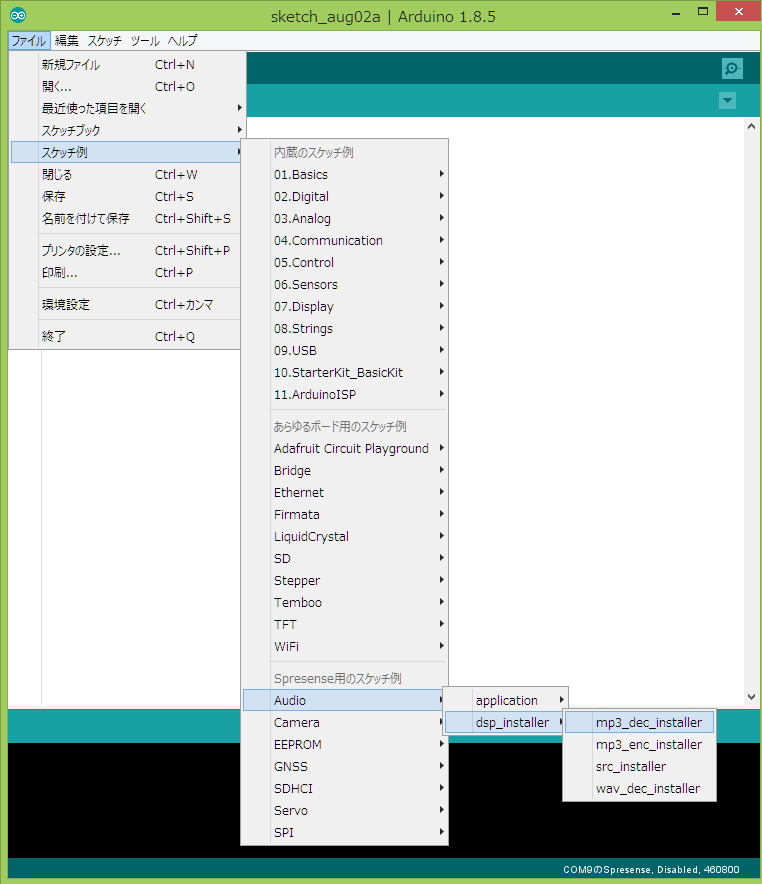Select Audio under Spresense examples

pos(345,701)
